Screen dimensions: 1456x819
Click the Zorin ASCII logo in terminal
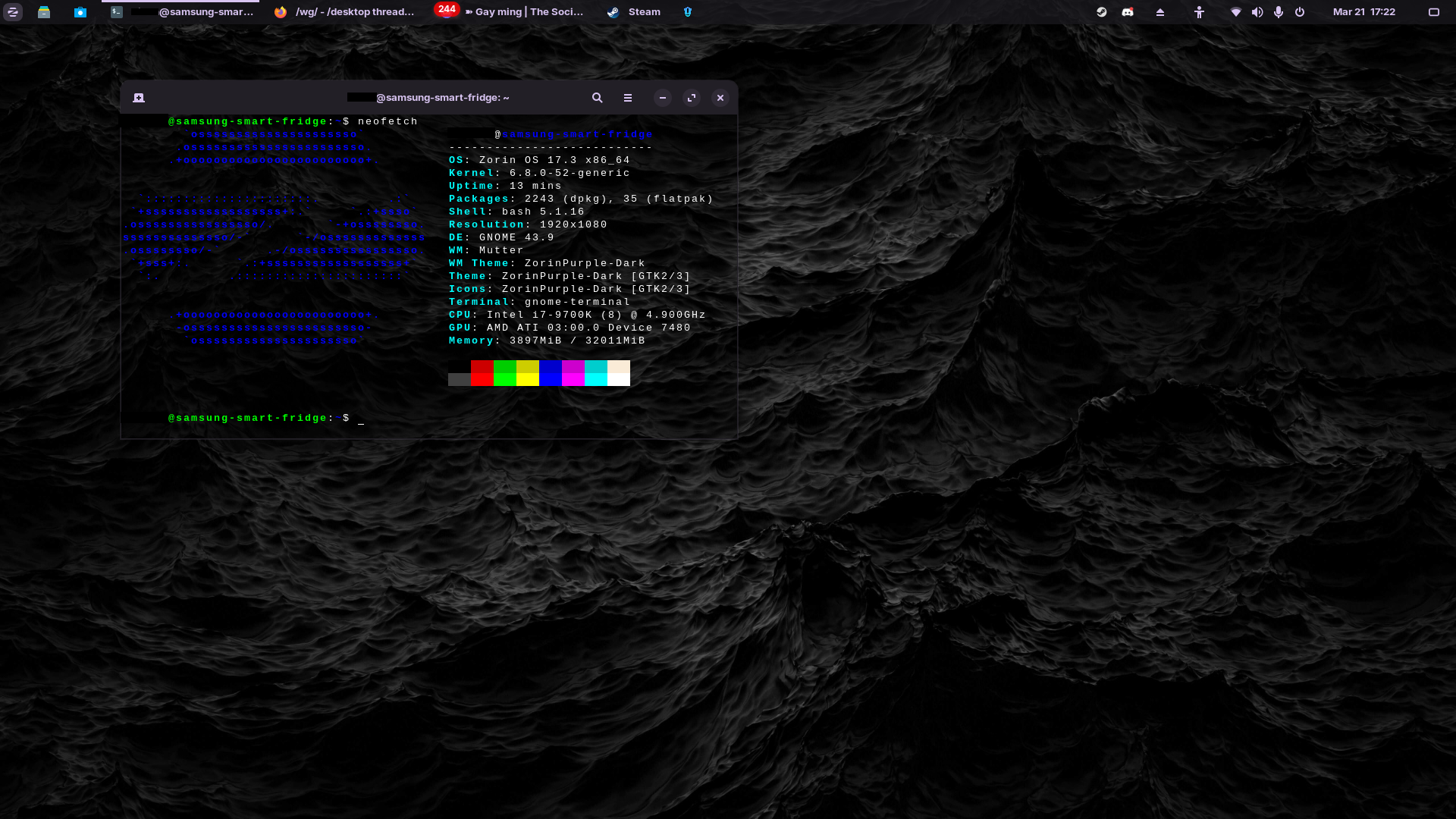click(x=274, y=237)
